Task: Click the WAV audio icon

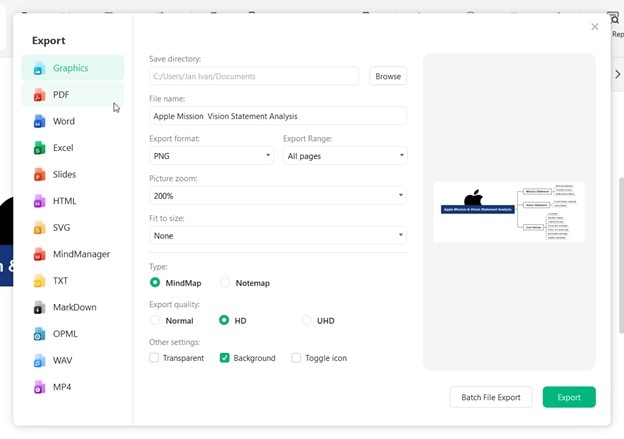Action: click(39, 361)
